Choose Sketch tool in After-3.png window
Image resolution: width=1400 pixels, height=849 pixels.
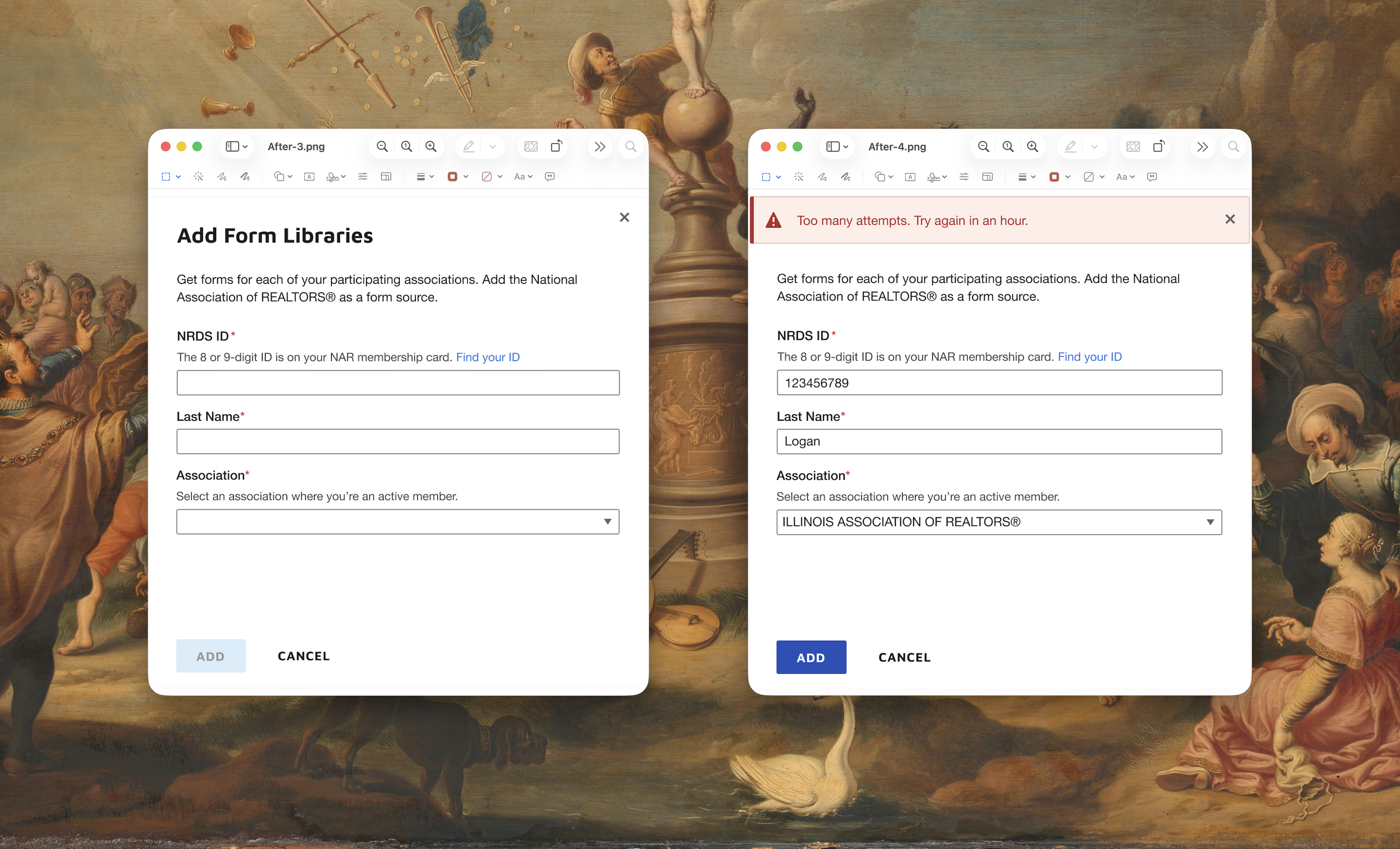(222, 177)
